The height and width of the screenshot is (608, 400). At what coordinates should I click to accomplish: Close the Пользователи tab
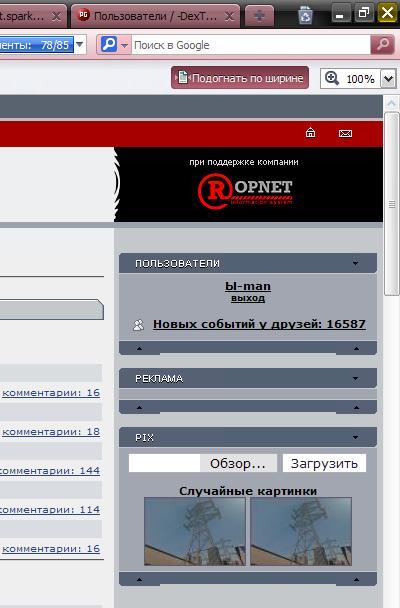click(229, 16)
